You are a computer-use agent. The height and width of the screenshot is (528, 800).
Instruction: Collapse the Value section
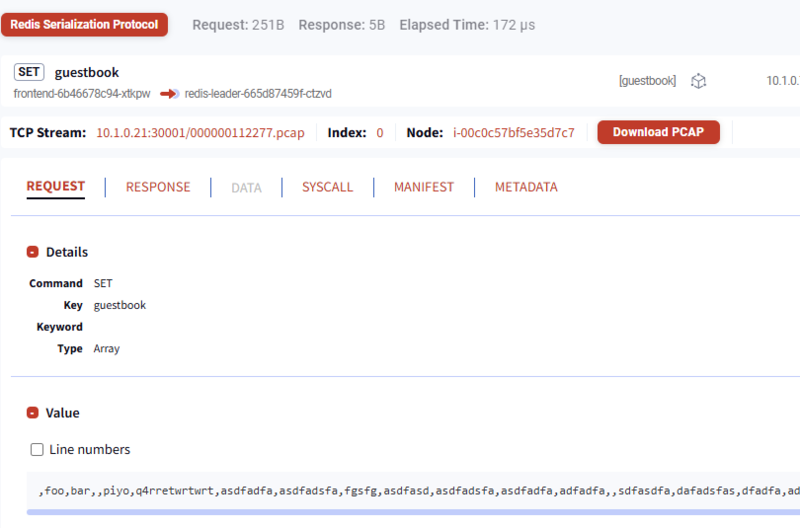(33, 413)
